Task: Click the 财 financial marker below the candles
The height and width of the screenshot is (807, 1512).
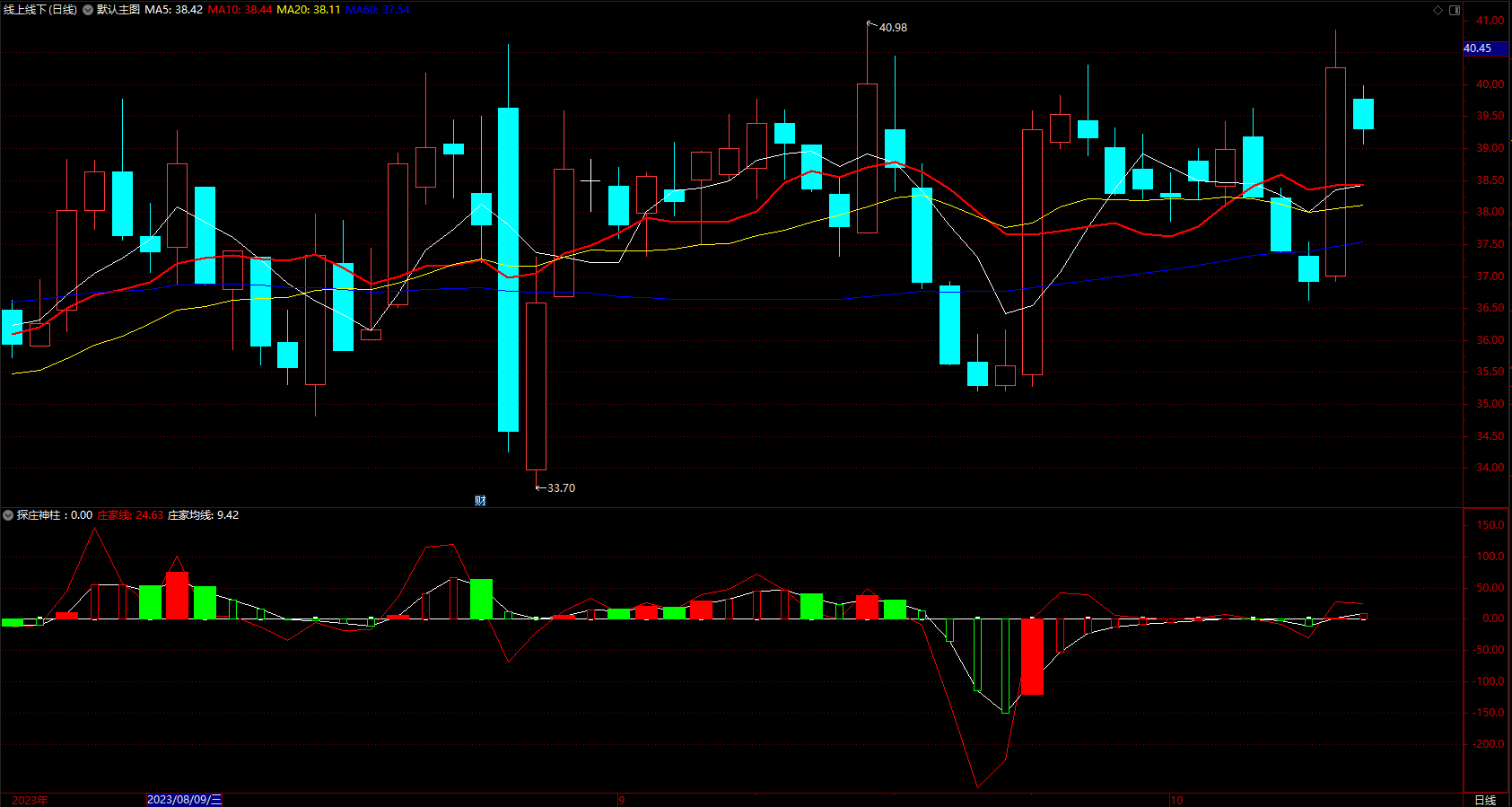Action: [480, 501]
